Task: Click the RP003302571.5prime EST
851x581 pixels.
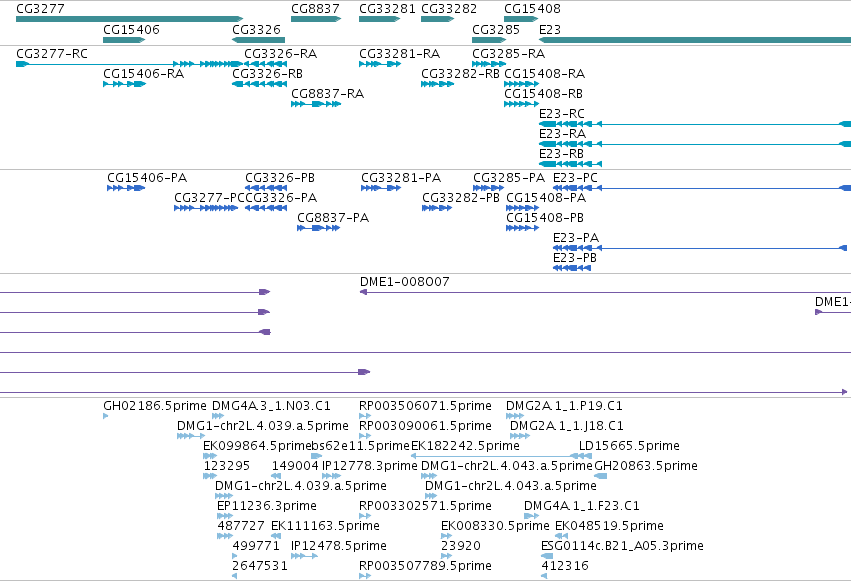Action: [x=365, y=516]
